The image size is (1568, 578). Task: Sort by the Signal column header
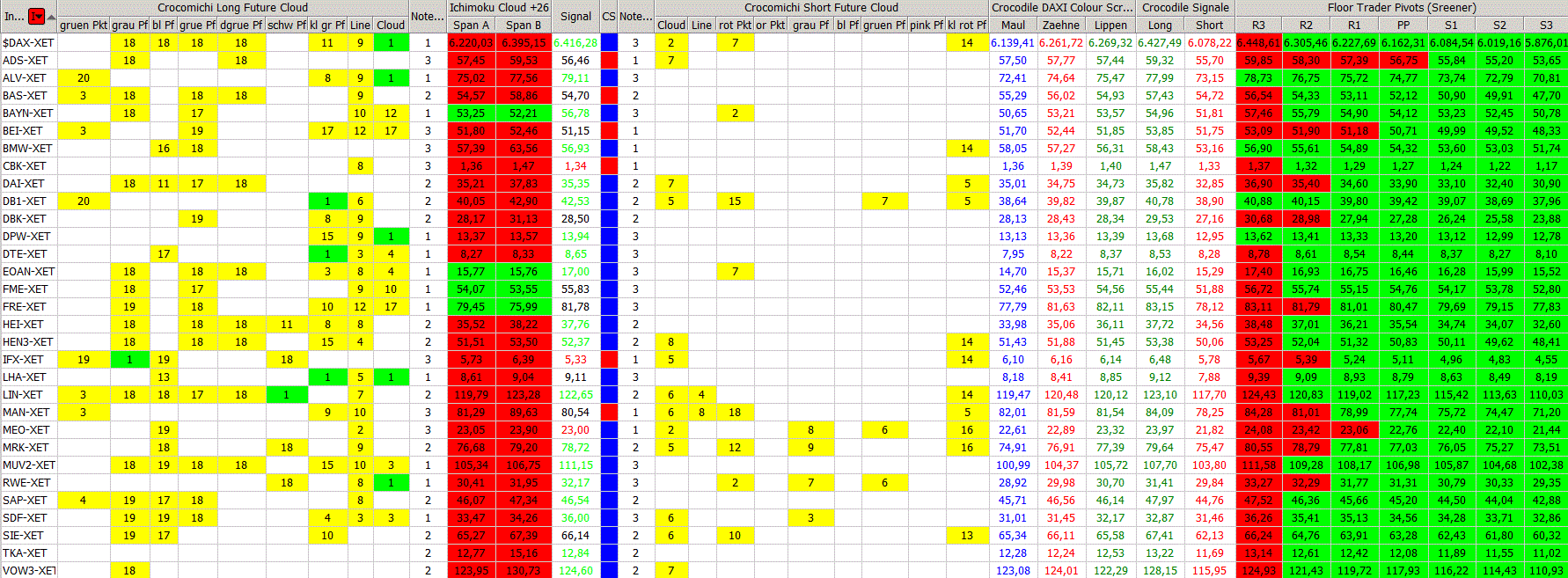(x=575, y=16)
